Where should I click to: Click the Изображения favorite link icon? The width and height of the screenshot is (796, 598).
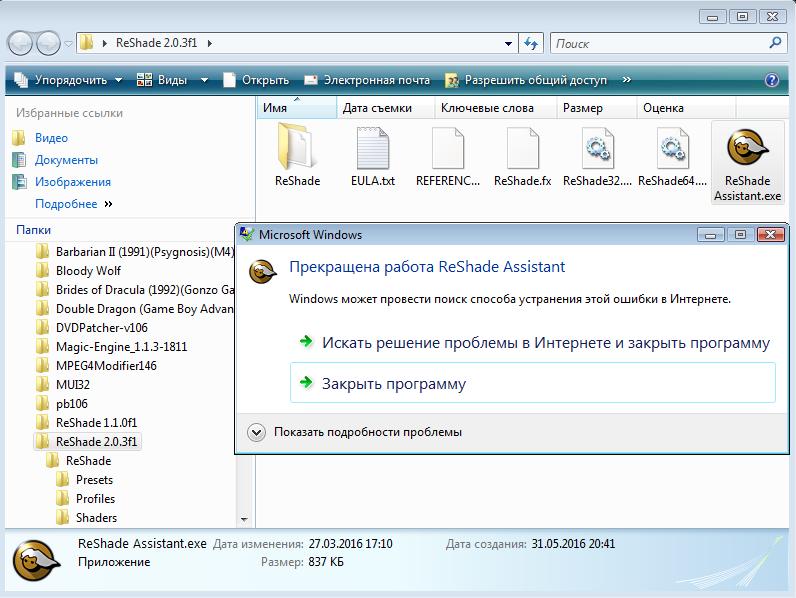(19, 182)
